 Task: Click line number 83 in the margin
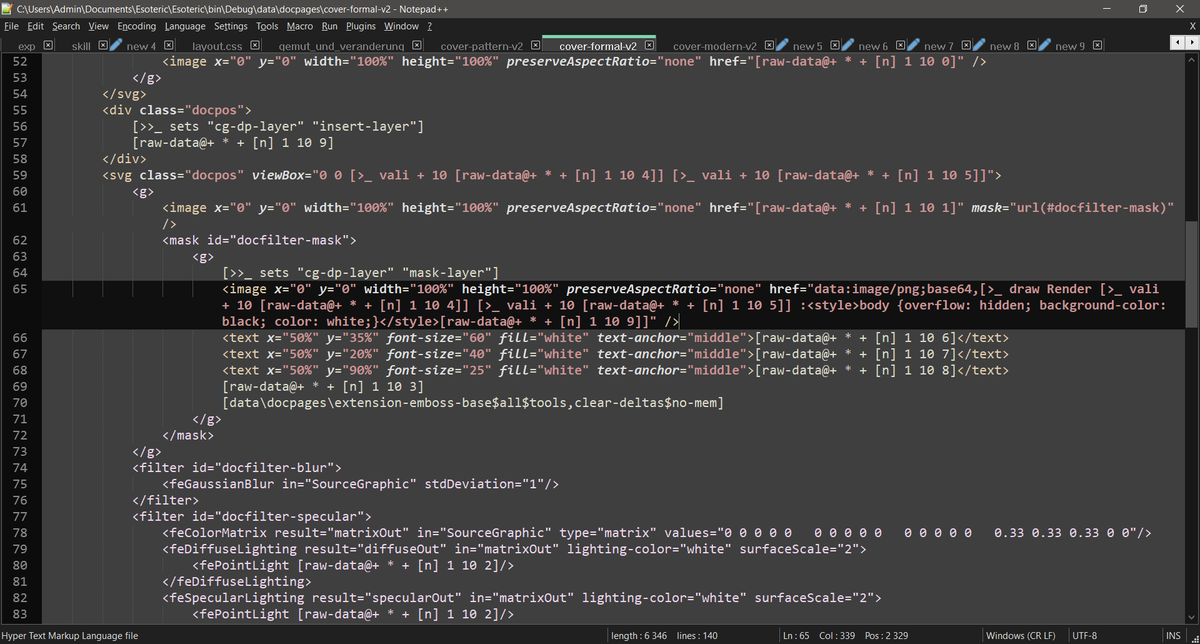pyautogui.click(x=20, y=613)
